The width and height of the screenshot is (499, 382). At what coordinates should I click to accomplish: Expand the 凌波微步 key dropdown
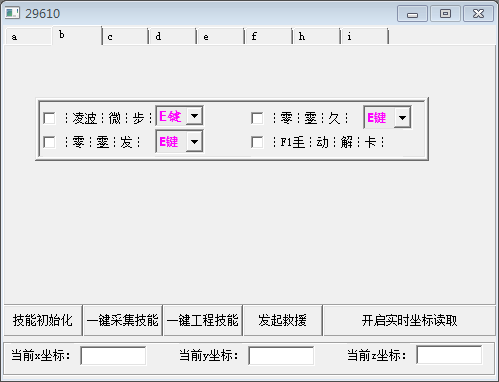pos(194,116)
